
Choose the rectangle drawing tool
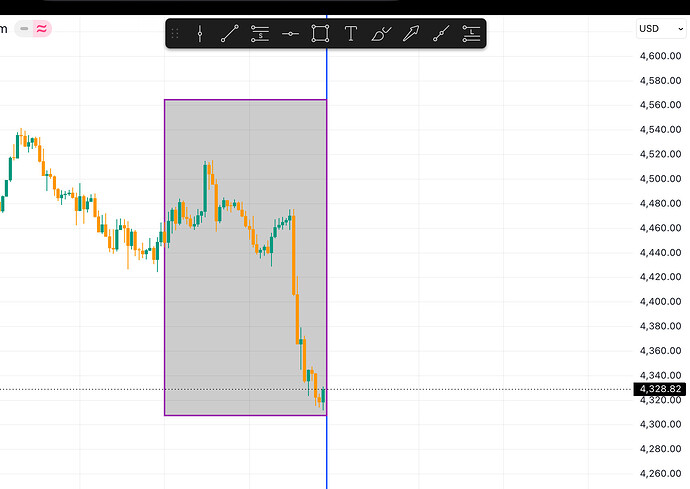pyautogui.click(x=320, y=33)
